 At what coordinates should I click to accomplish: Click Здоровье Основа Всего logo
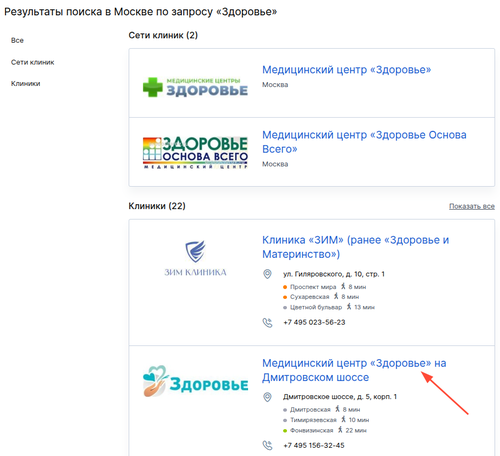coord(195,152)
